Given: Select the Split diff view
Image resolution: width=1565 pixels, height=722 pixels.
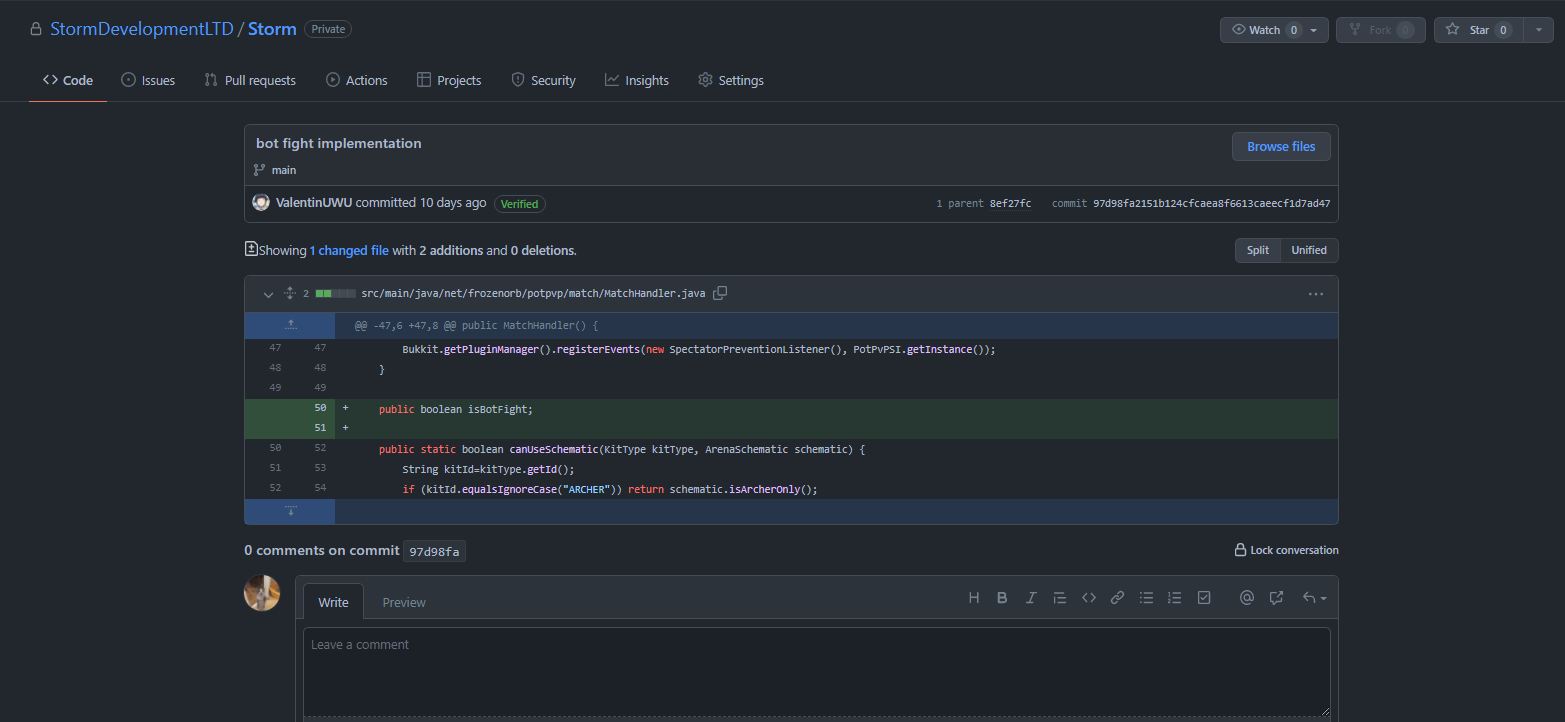Looking at the screenshot, I should pos(1257,250).
